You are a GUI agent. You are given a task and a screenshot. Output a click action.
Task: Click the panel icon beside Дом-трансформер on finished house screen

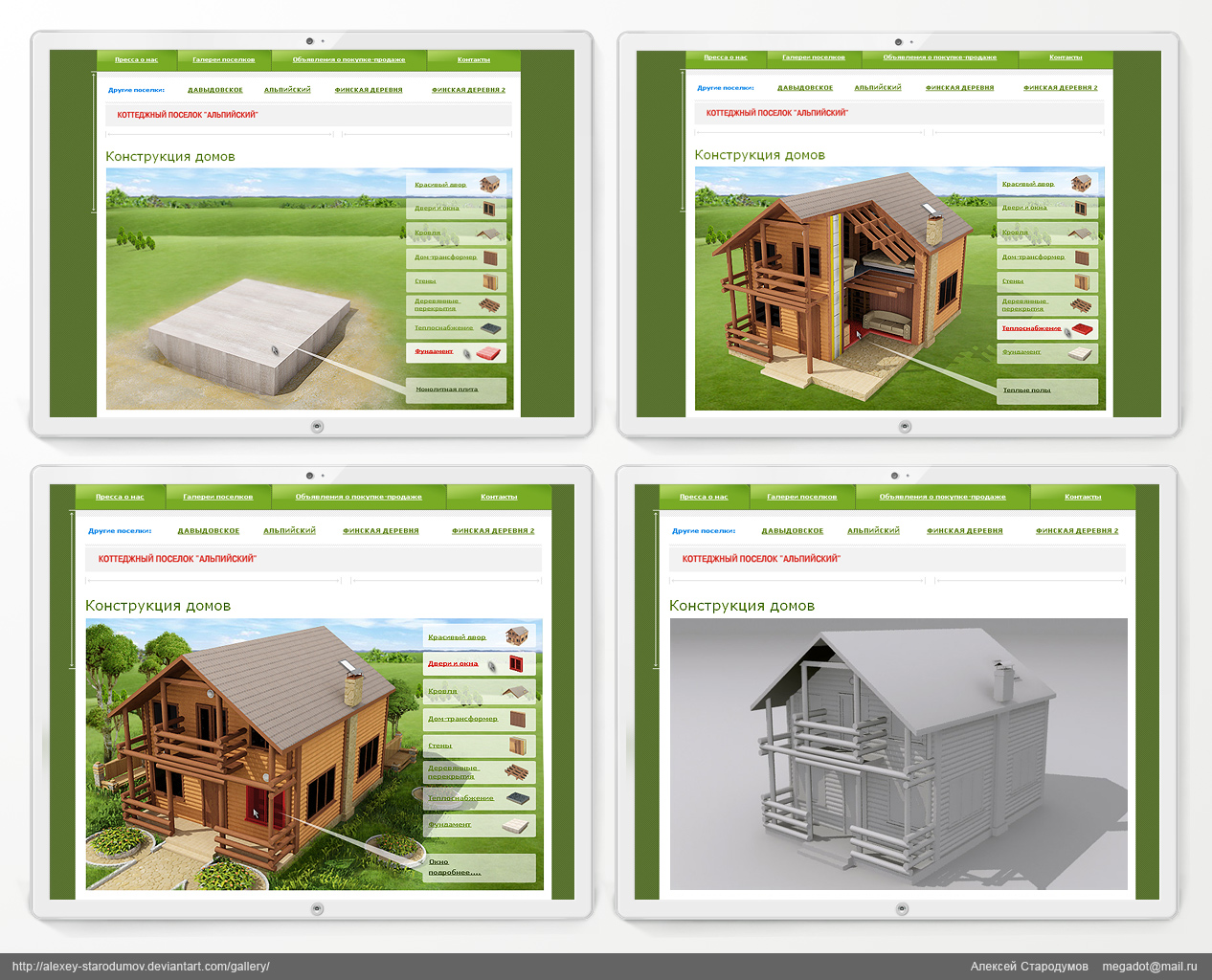tap(518, 719)
